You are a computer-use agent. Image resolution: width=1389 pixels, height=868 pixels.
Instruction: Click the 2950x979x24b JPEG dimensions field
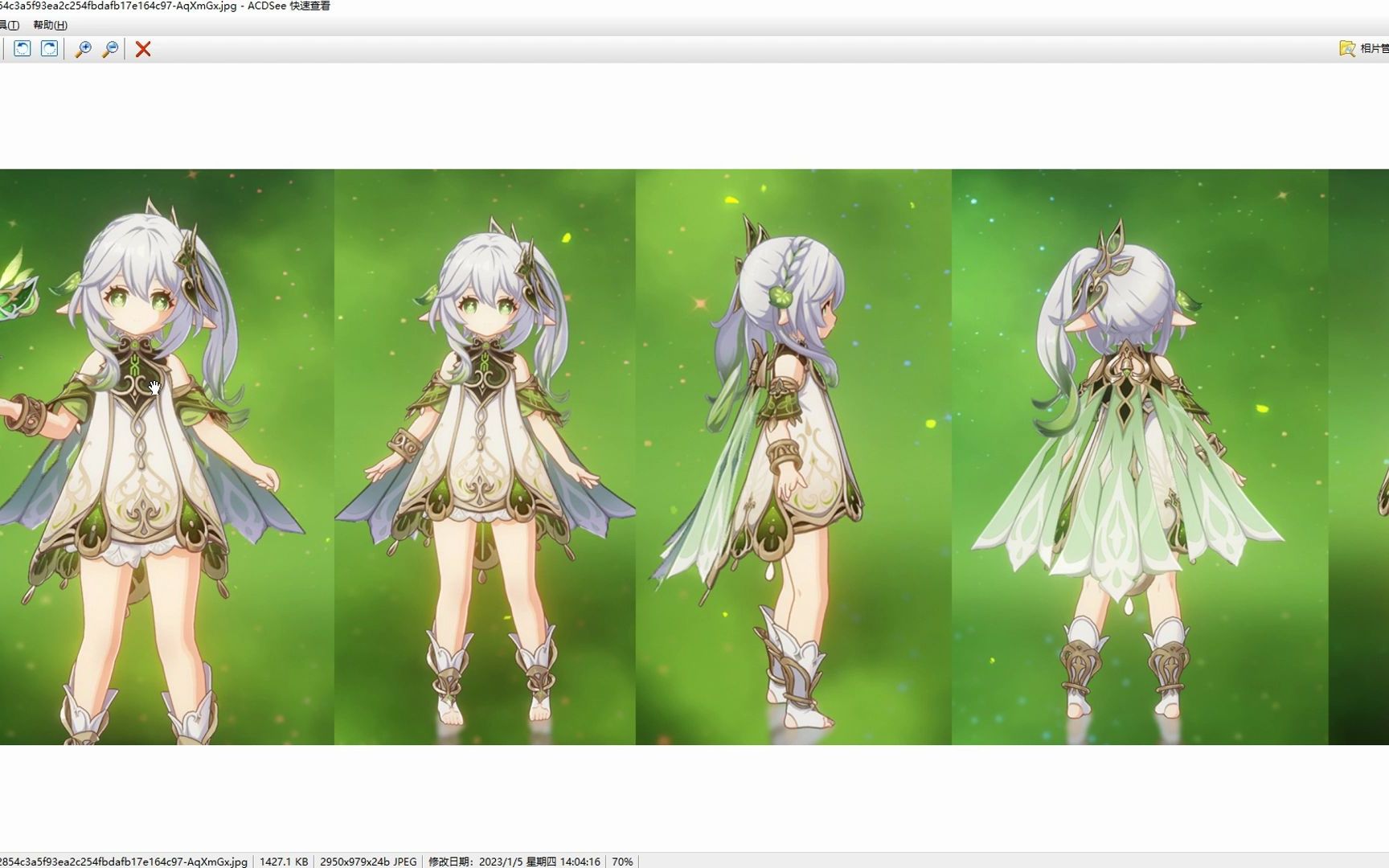click(x=367, y=862)
